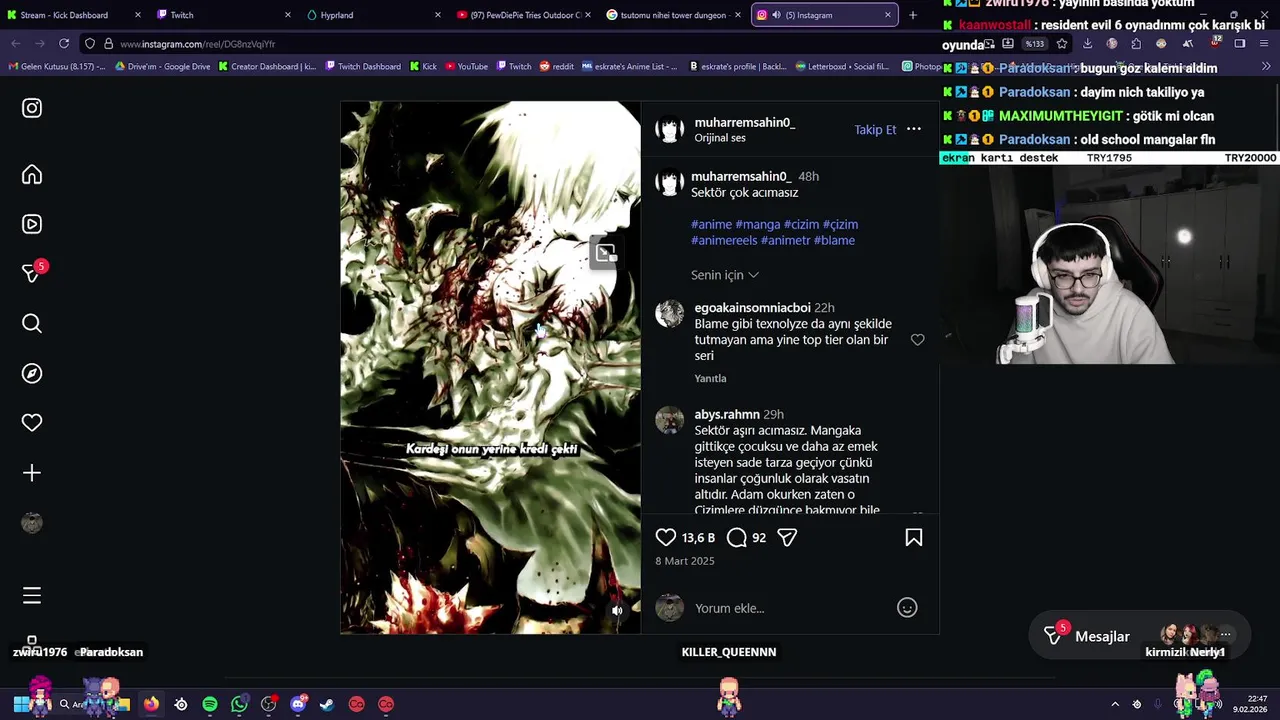The width and height of the screenshot is (1280, 720).
Task: Open the Instagram logo home link
Action: 32,108
